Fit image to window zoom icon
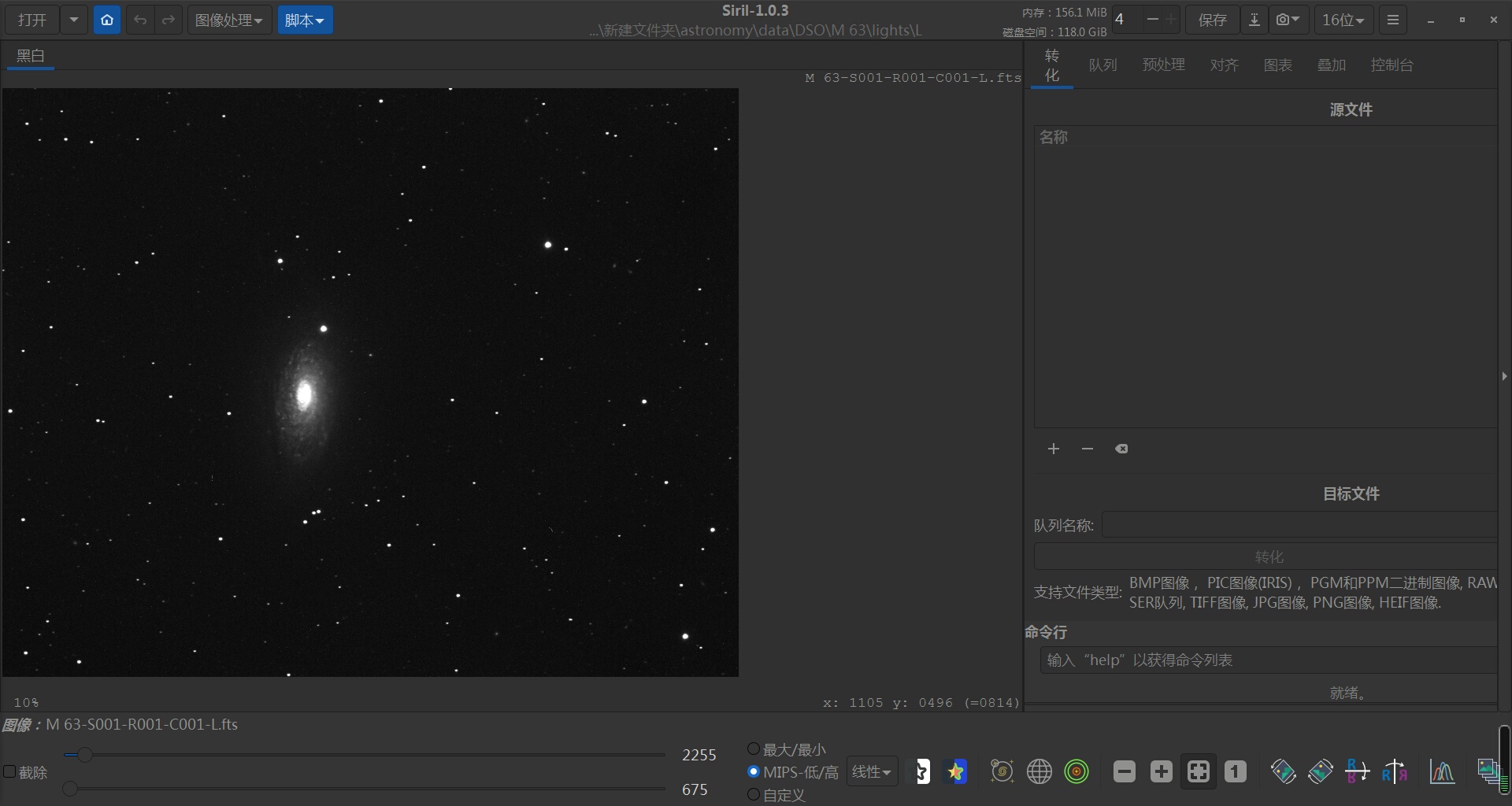Viewport: 1512px width, 806px height. (1199, 771)
